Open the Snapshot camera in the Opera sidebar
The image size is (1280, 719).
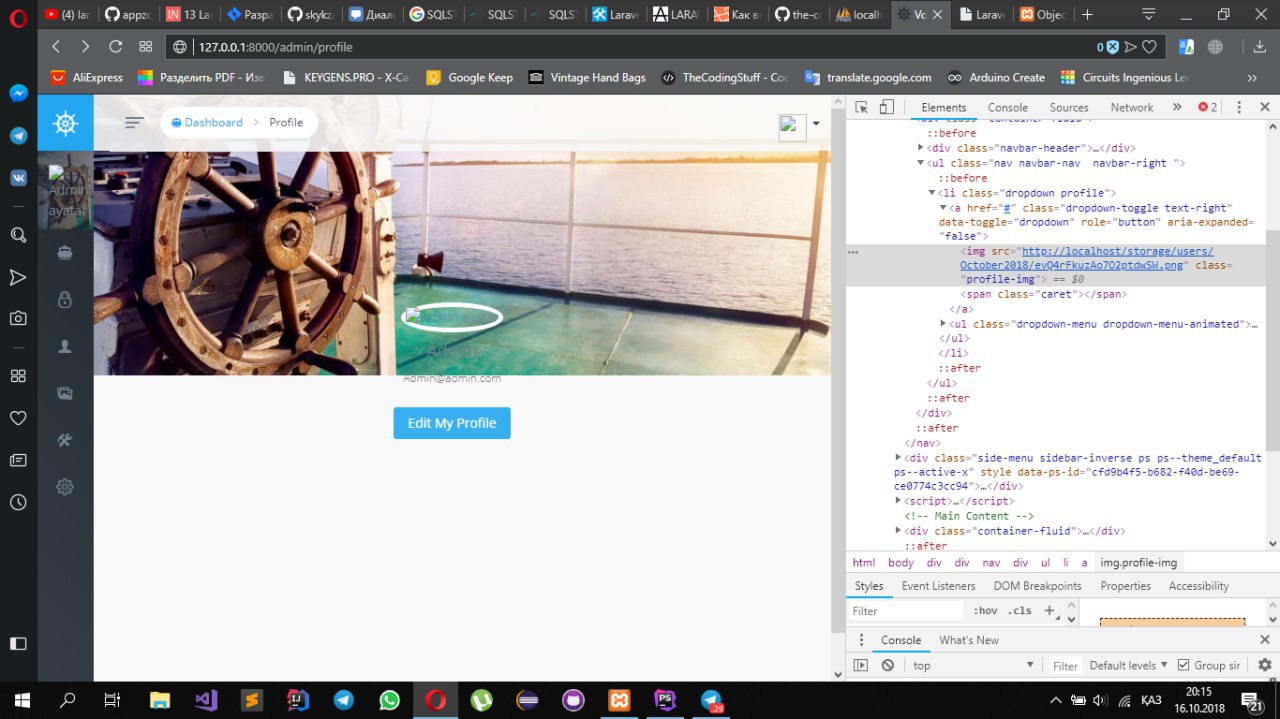(x=18, y=318)
